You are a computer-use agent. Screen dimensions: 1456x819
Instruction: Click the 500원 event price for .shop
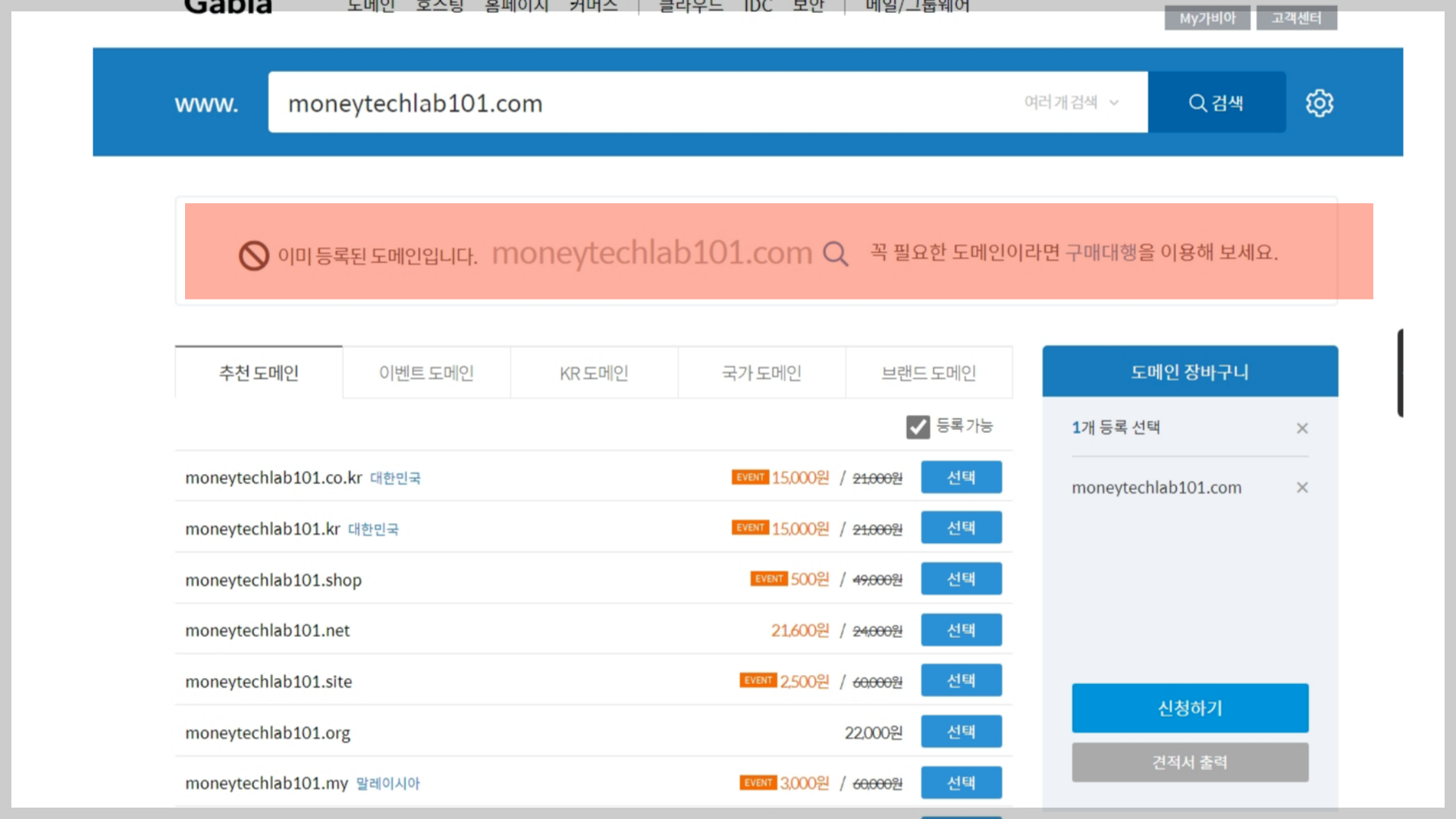[809, 579]
